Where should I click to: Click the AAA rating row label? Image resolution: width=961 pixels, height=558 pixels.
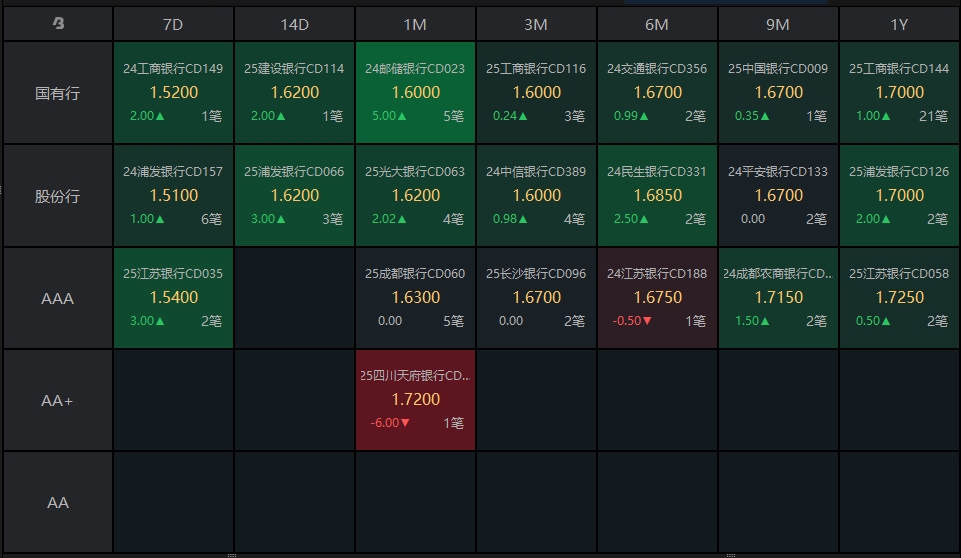(58, 299)
